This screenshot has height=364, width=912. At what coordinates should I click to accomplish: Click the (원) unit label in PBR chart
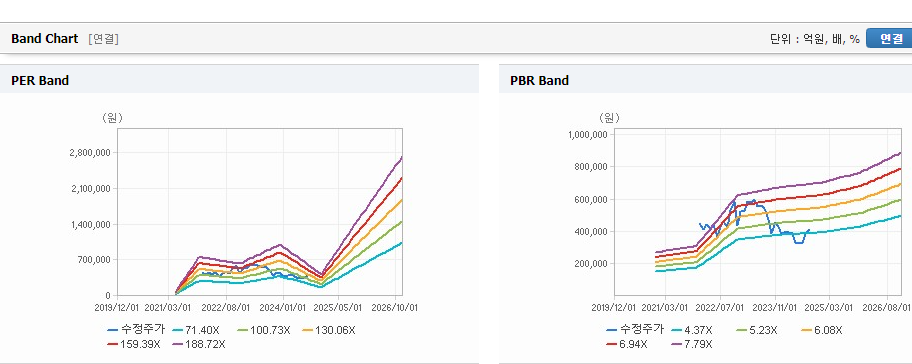(610, 118)
